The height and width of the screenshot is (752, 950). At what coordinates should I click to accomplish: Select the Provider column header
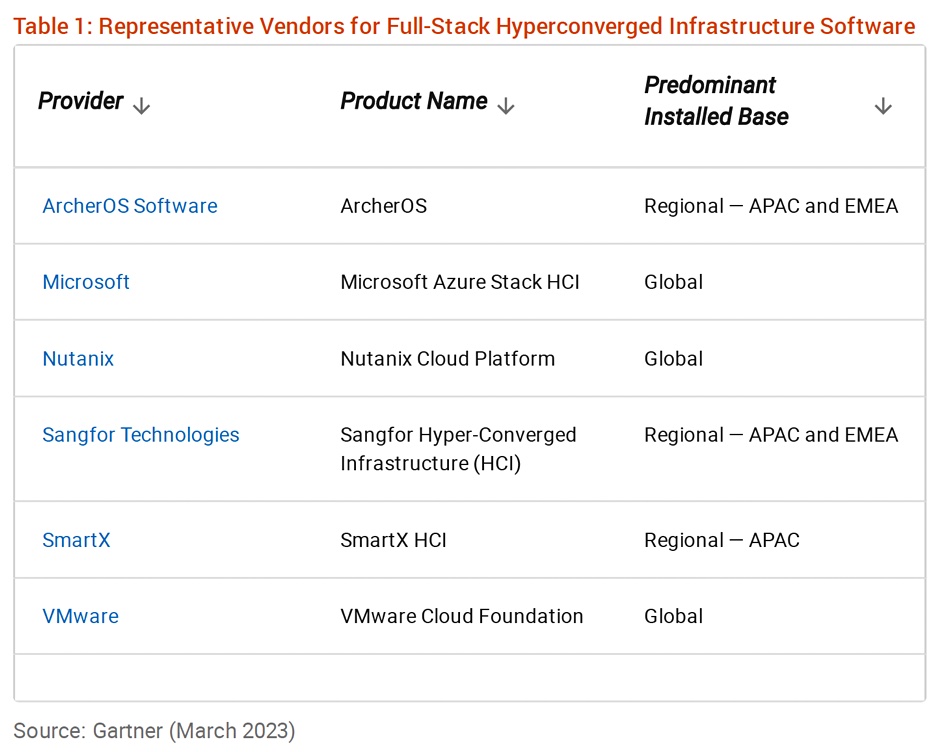[81, 101]
